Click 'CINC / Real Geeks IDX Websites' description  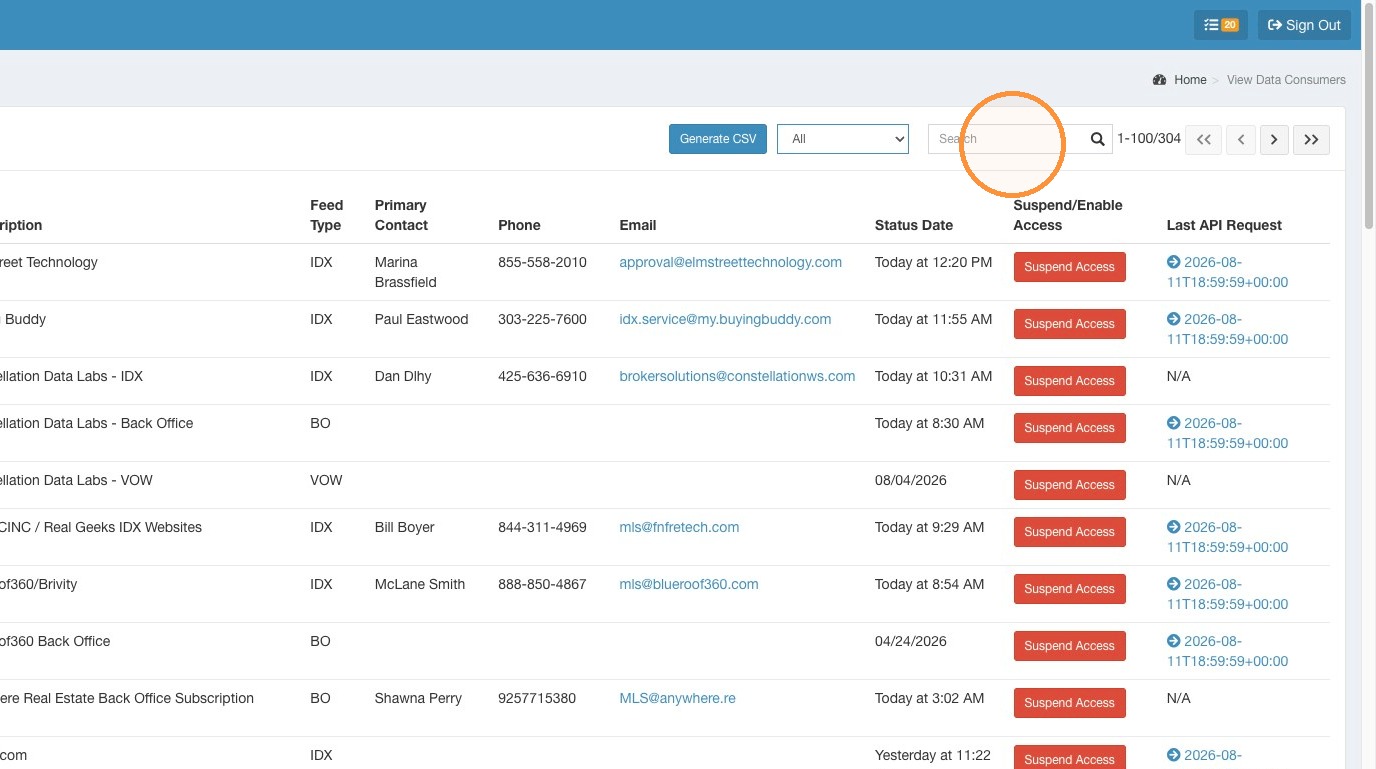point(100,527)
